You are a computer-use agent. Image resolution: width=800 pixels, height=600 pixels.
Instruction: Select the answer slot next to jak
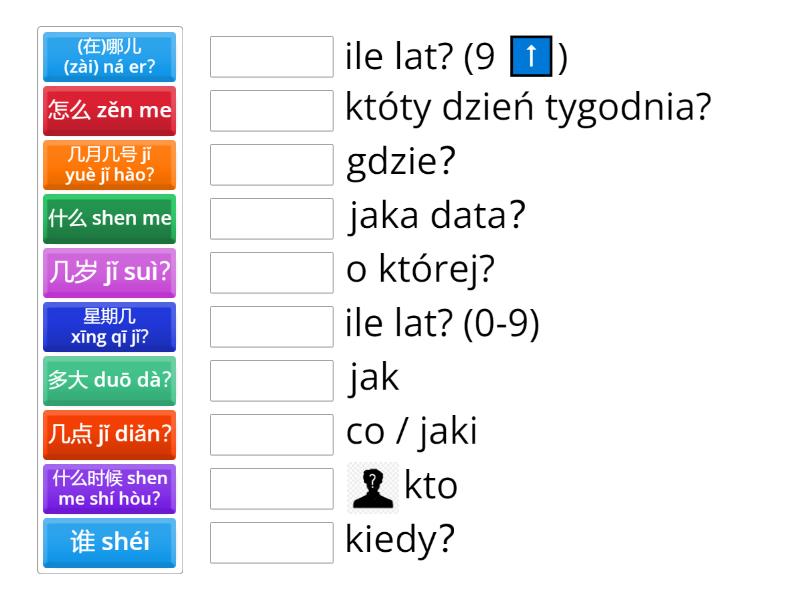point(272,381)
